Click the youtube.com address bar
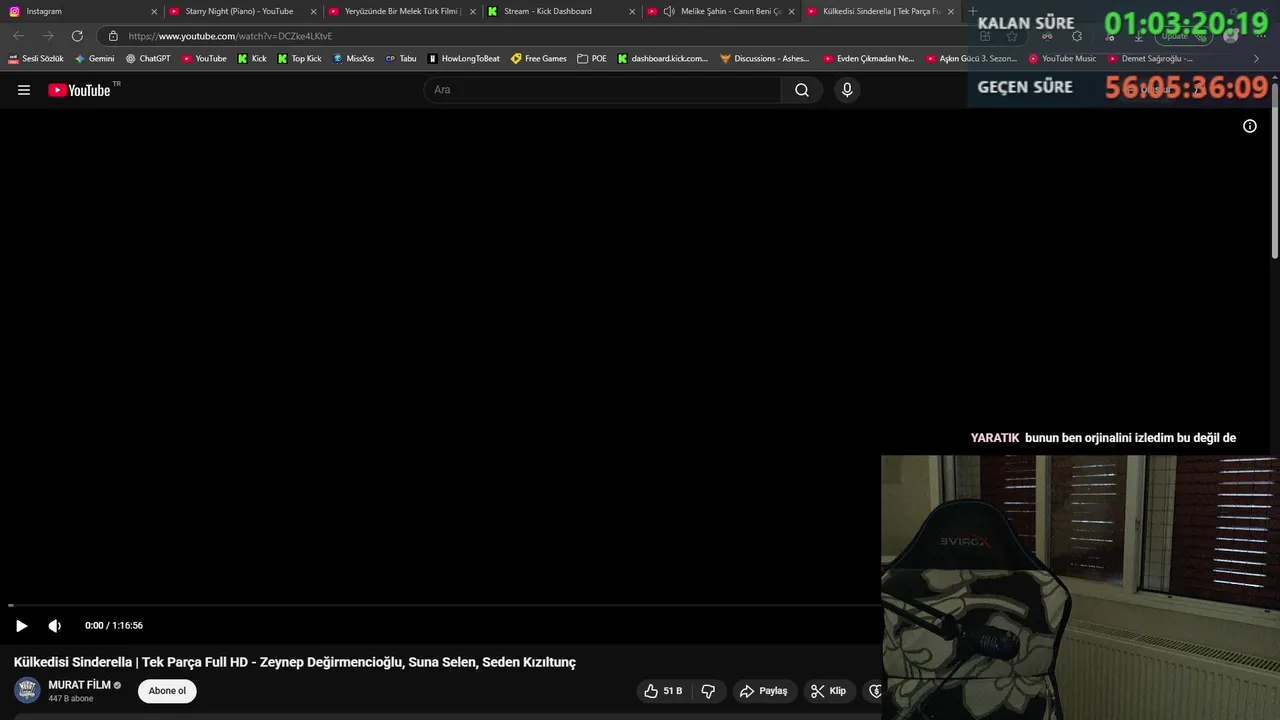 click(x=540, y=36)
